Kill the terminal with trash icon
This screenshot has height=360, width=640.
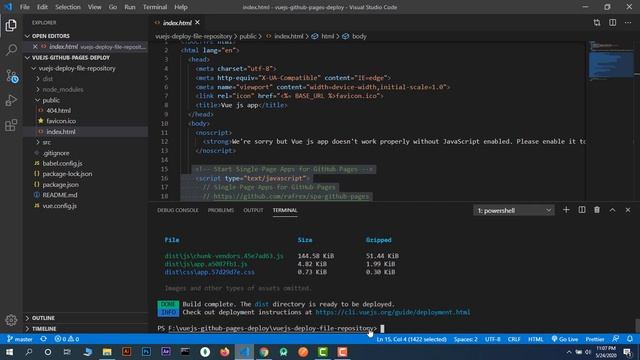597,210
